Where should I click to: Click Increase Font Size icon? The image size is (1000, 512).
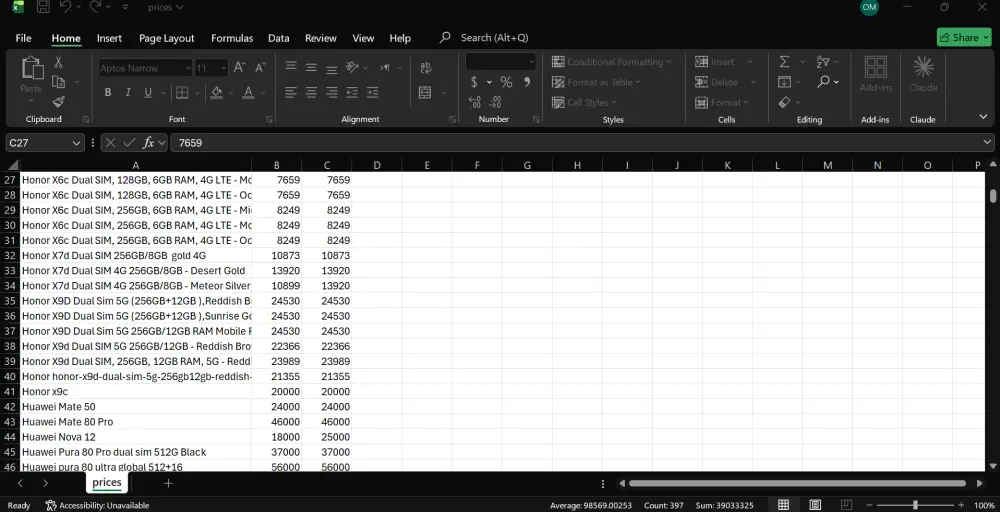click(239, 68)
